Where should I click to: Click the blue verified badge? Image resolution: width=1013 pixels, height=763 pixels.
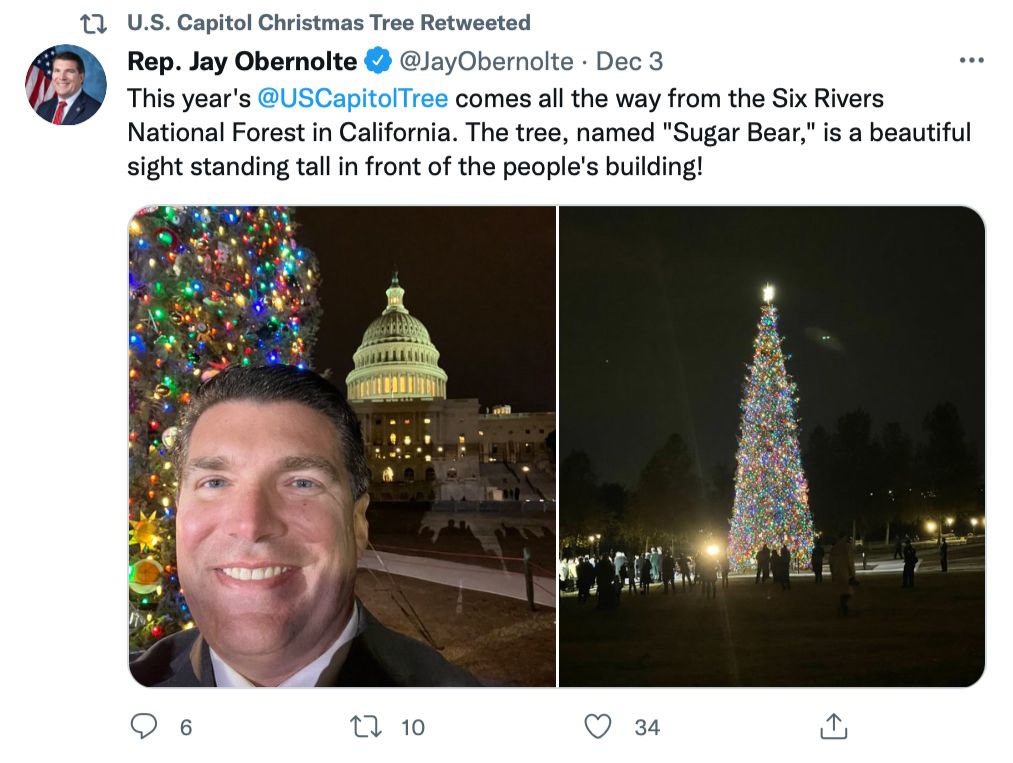[x=378, y=61]
